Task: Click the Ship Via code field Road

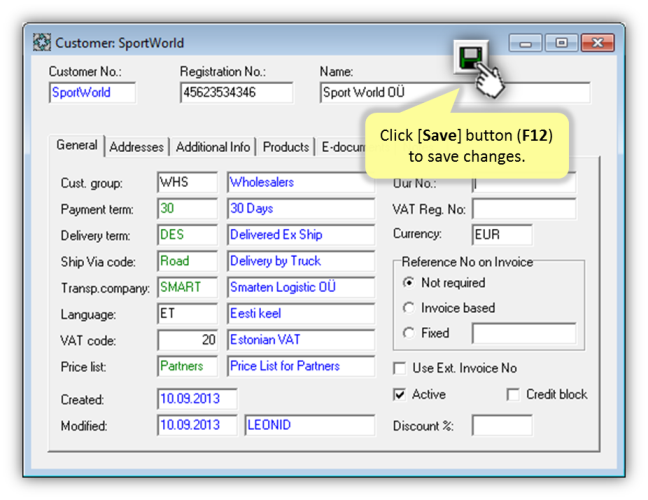Action: [x=188, y=261]
